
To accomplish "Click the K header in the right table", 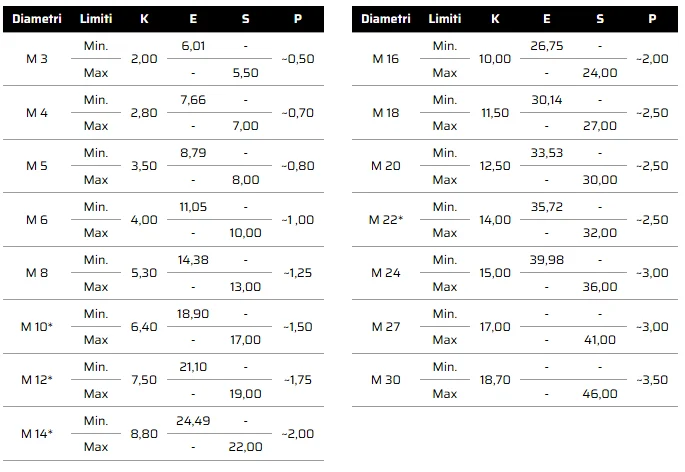I will click(x=495, y=19).
